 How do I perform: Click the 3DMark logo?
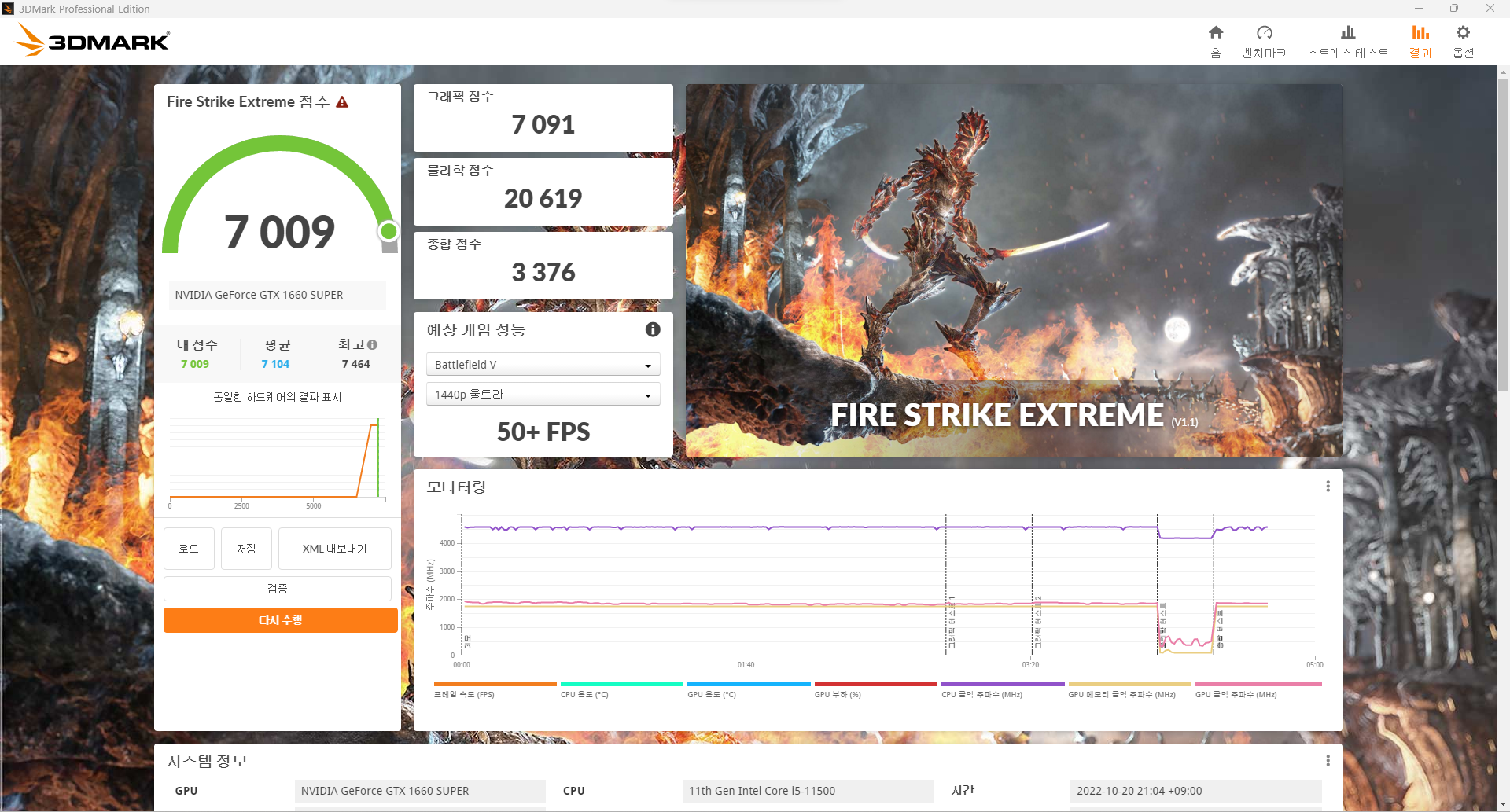click(93, 40)
